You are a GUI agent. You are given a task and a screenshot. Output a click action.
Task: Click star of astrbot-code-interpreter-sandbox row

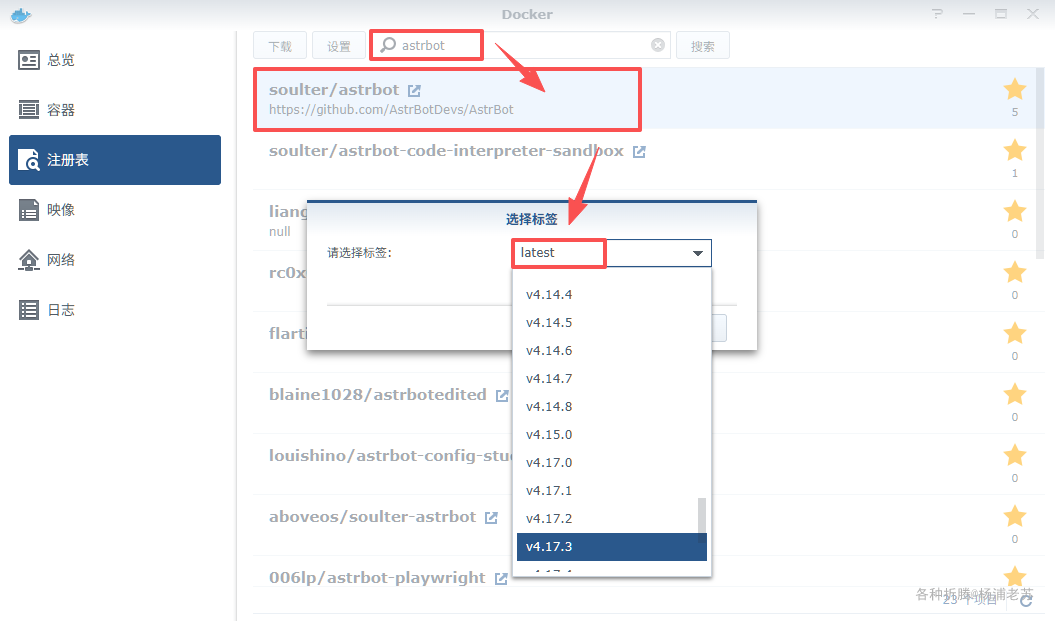tap(1015, 150)
